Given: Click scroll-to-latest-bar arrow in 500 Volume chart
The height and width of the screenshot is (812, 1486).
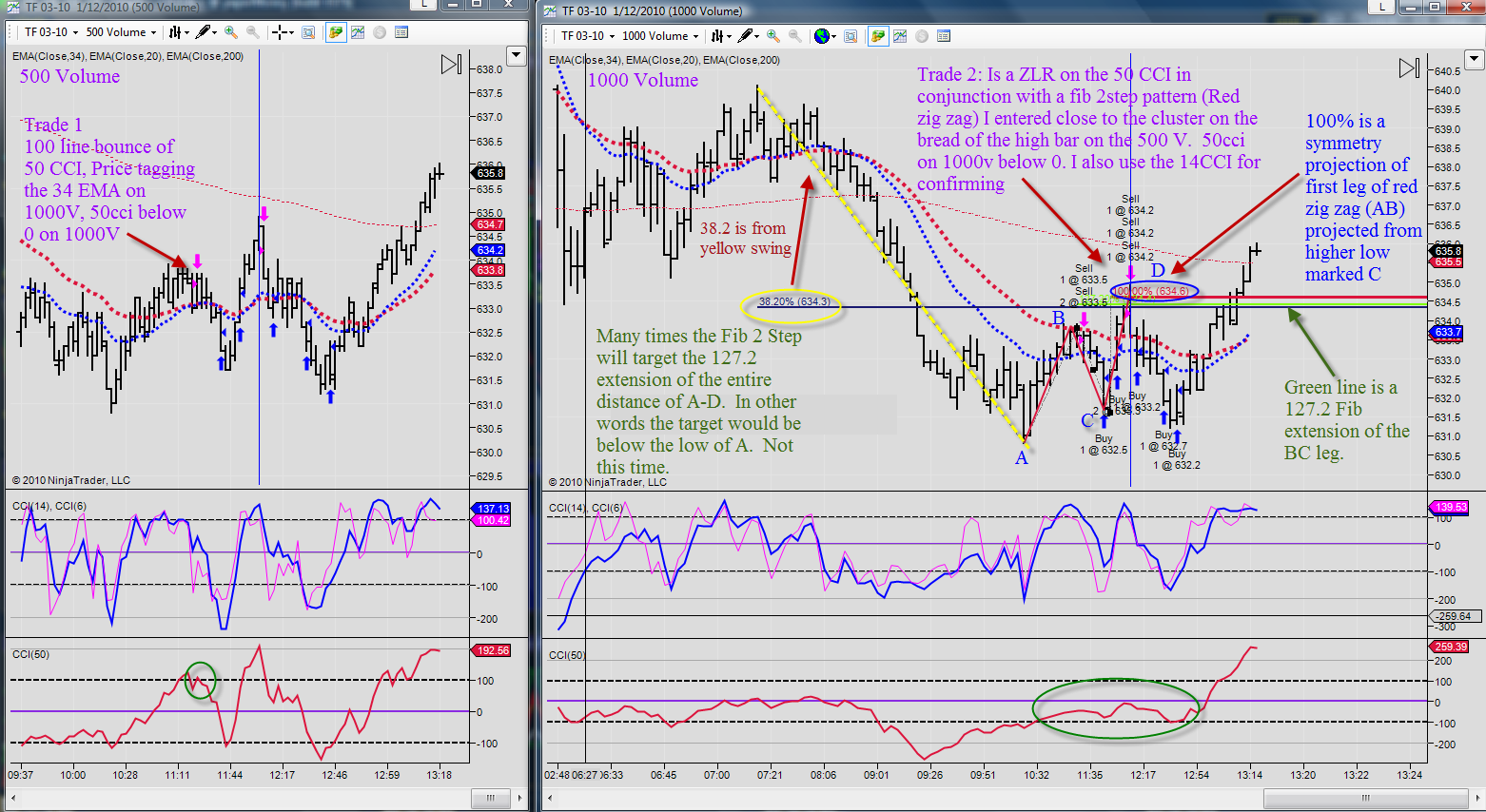Looking at the screenshot, I should click(x=452, y=65).
